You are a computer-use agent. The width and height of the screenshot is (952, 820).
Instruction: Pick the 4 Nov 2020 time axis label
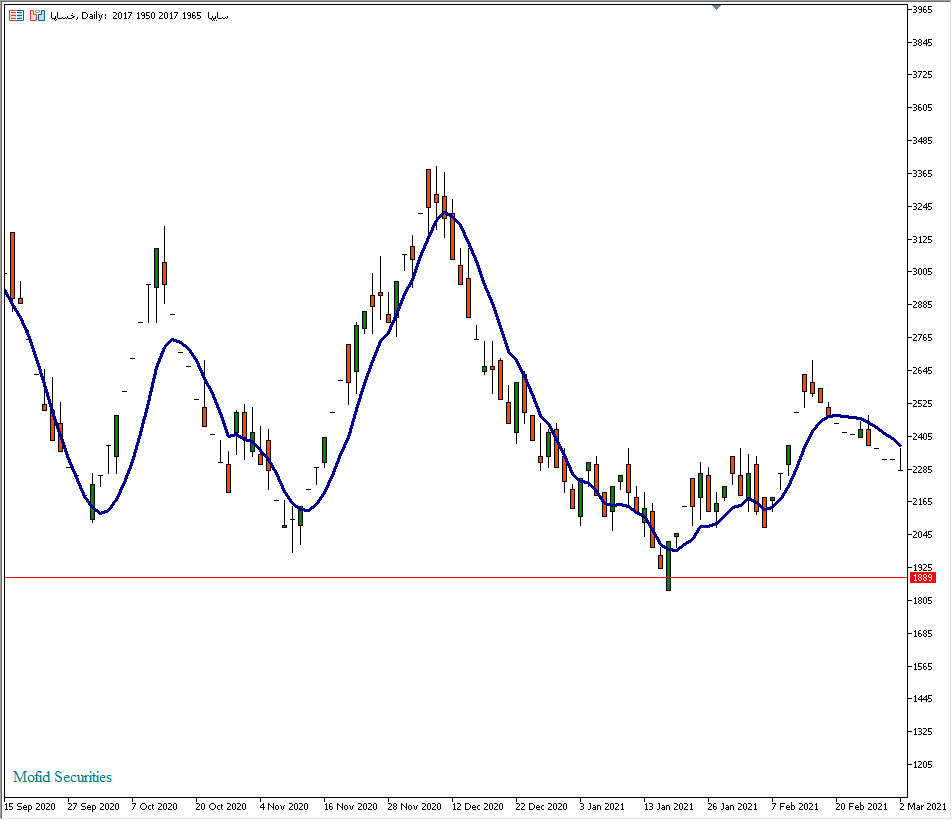[x=285, y=806]
